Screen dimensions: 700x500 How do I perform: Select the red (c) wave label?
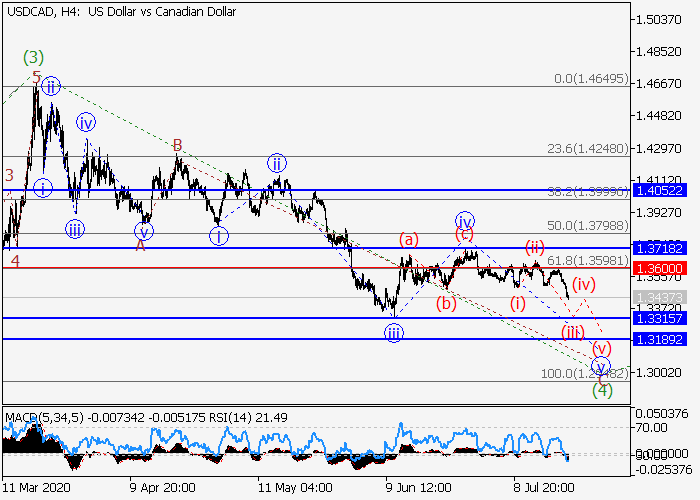[464, 234]
